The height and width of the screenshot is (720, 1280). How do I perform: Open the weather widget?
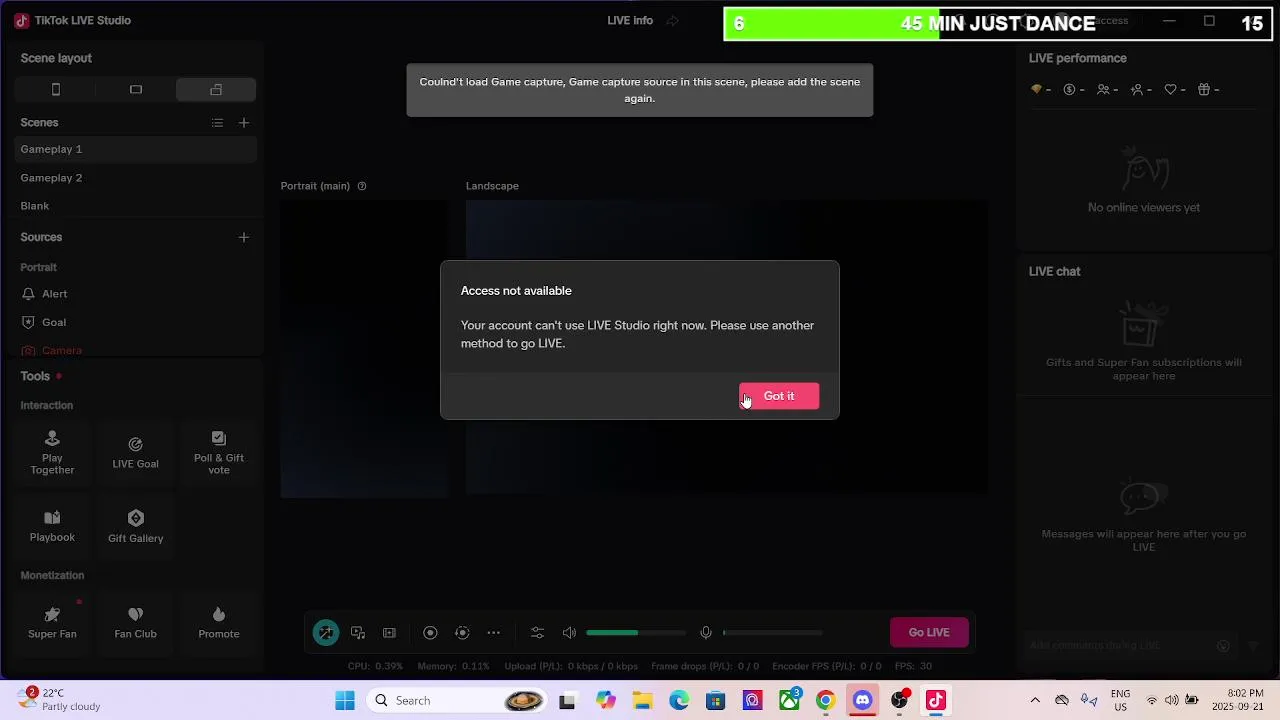(60, 699)
